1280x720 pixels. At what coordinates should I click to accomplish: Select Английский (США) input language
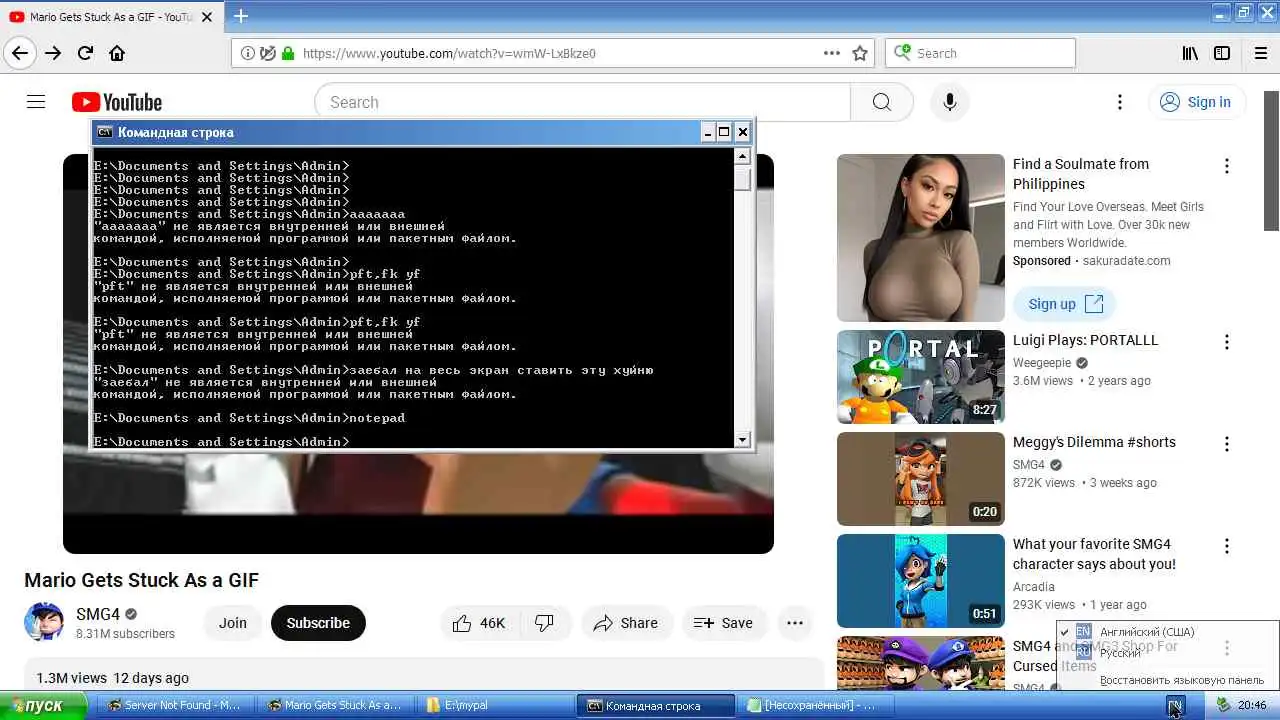(1146, 632)
